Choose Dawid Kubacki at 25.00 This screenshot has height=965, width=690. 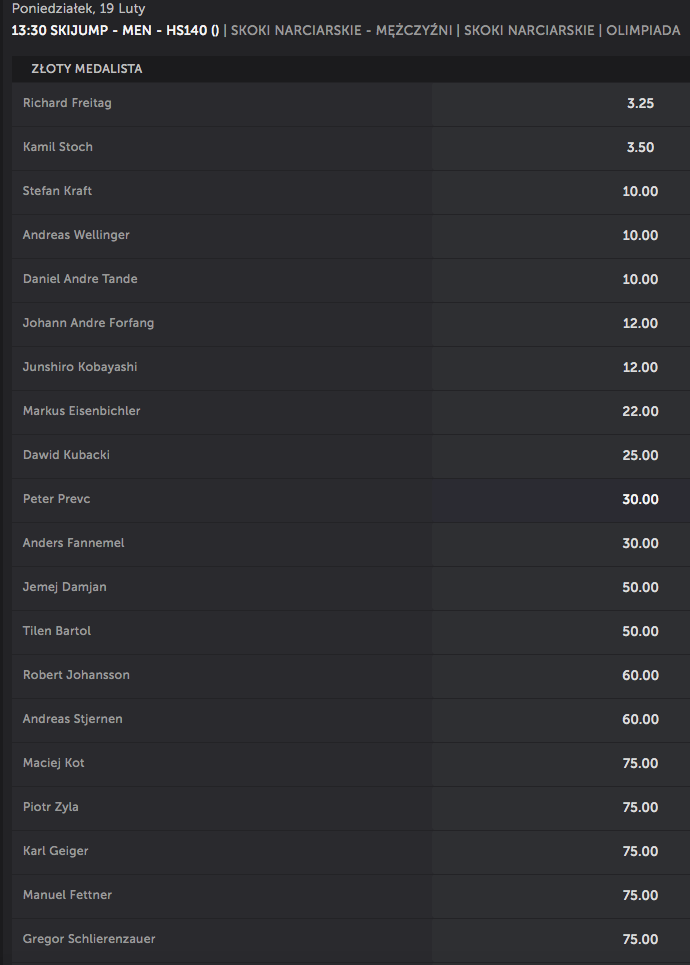[x=561, y=455]
